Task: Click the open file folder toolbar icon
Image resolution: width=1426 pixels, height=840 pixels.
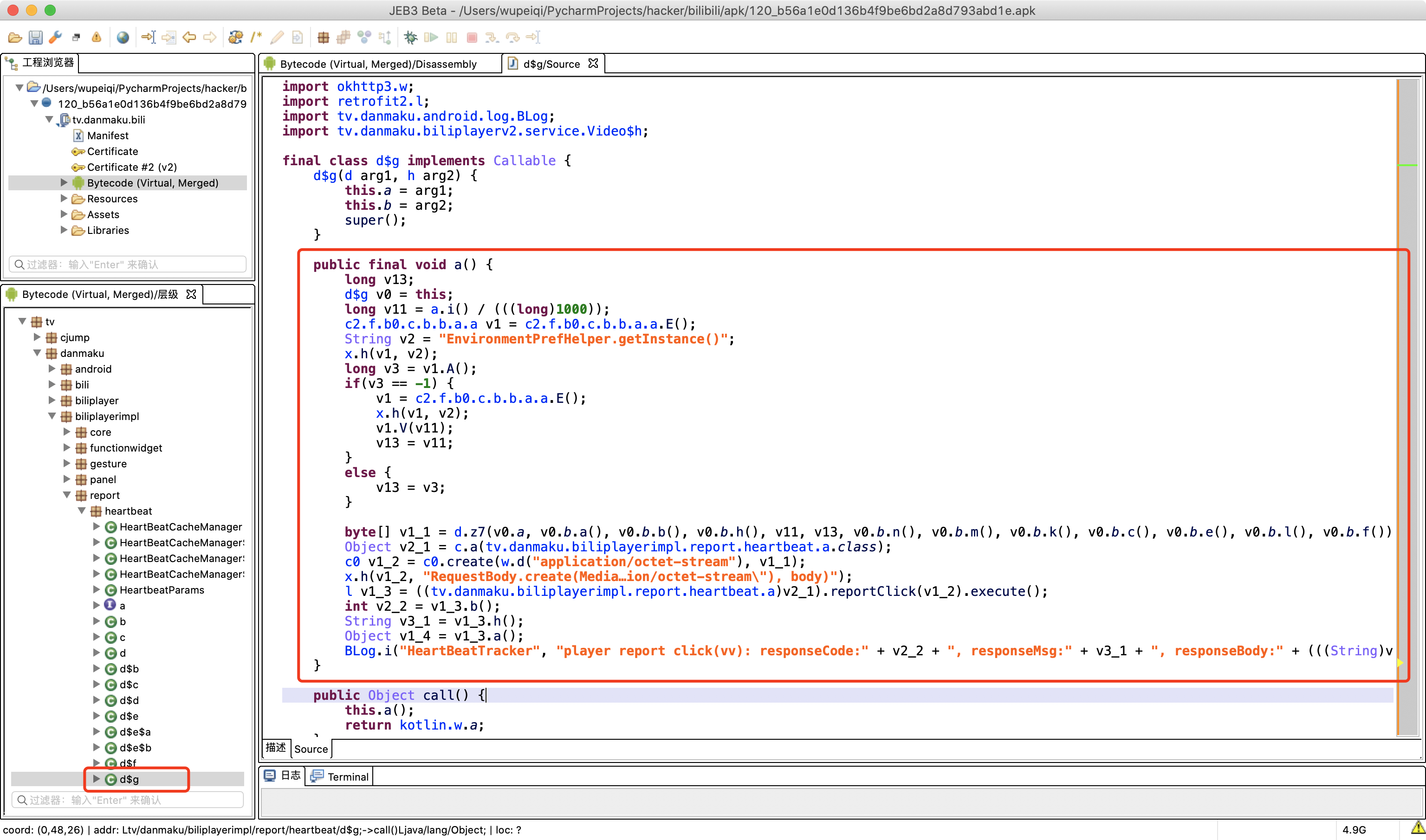Action: coord(15,37)
